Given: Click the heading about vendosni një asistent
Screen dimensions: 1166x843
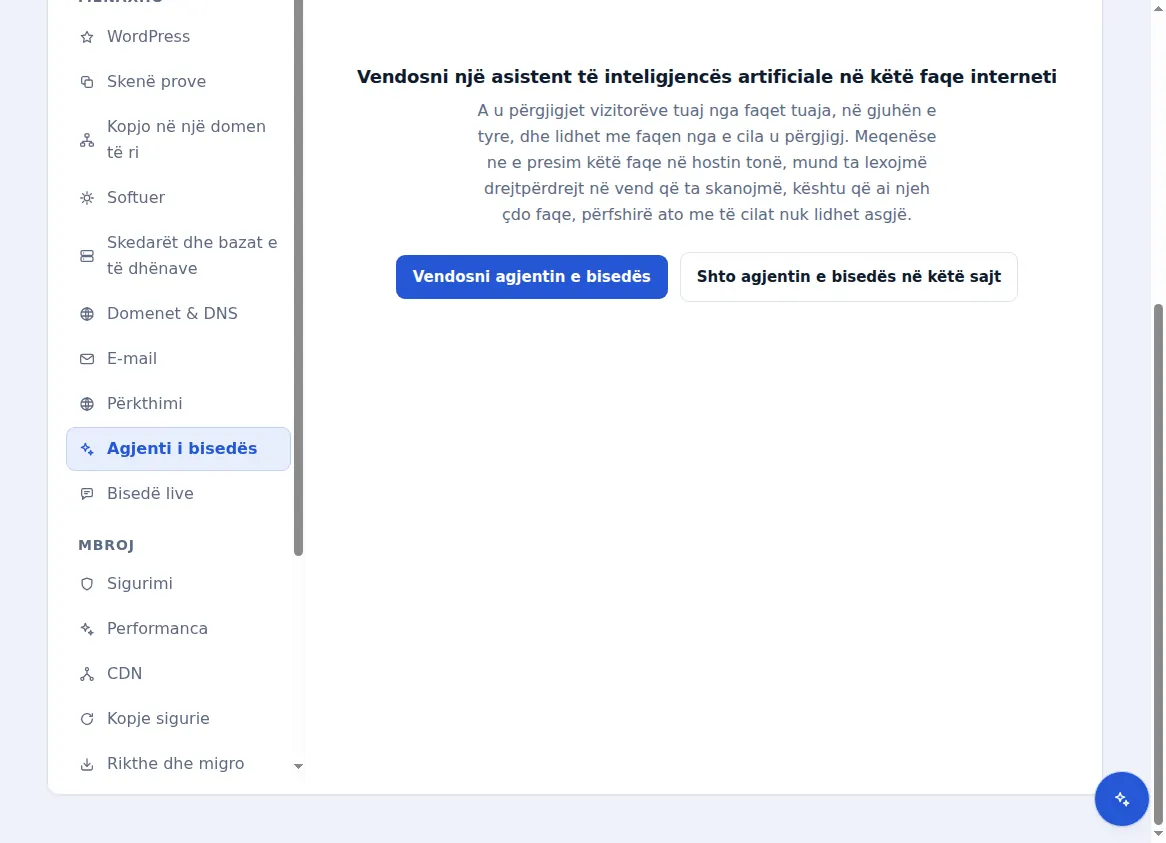Looking at the screenshot, I should click(x=706, y=77).
